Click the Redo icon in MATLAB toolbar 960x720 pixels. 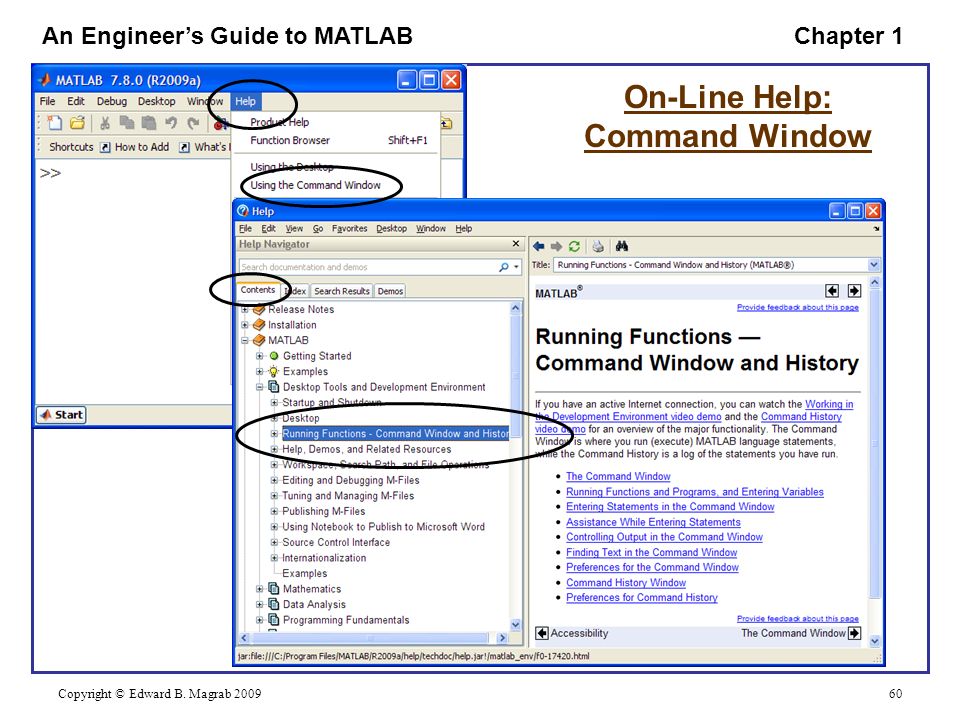coord(193,123)
